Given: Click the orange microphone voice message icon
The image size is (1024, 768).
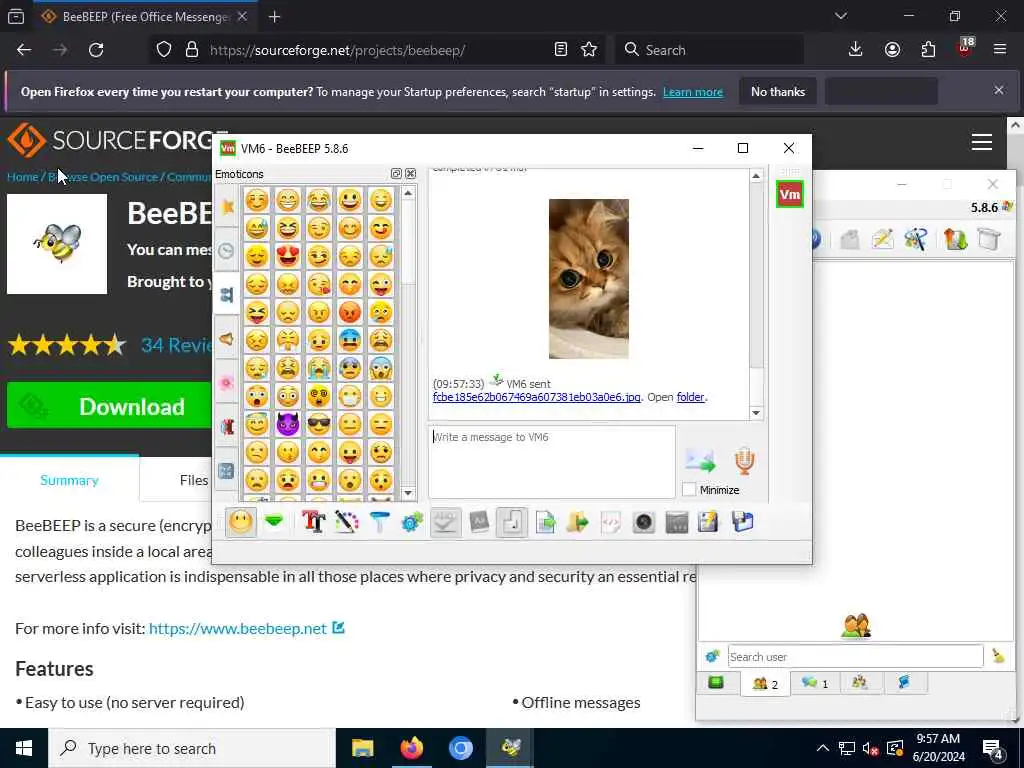Looking at the screenshot, I should pyautogui.click(x=744, y=460).
